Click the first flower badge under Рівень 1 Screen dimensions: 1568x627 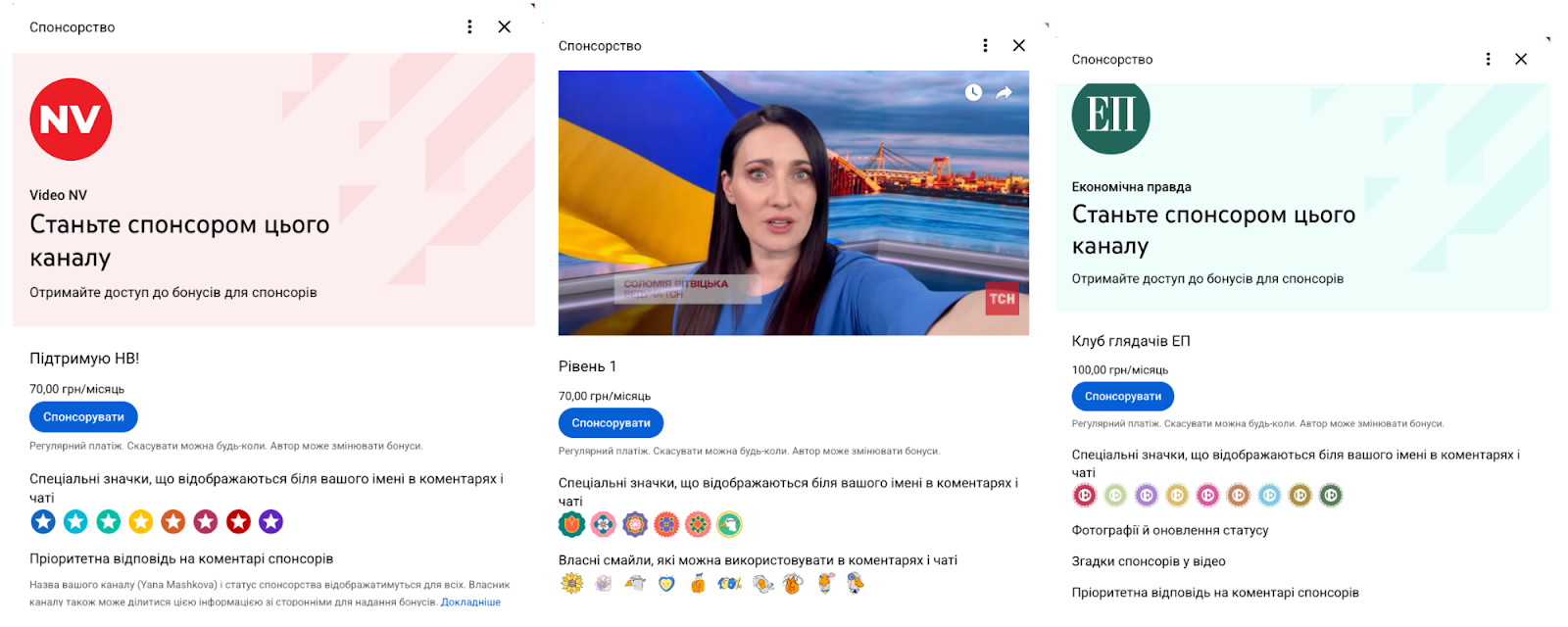pyautogui.click(x=571, y=525)
